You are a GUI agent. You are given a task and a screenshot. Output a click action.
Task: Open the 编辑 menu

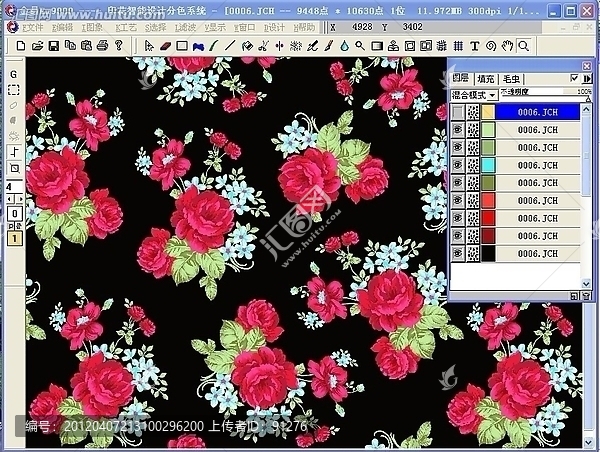62,28
